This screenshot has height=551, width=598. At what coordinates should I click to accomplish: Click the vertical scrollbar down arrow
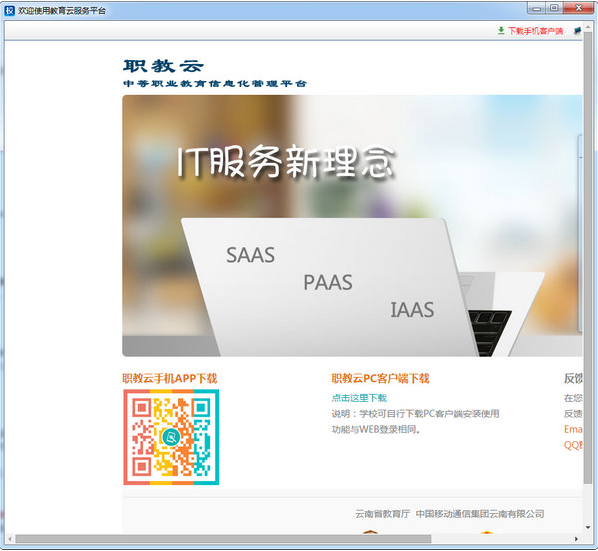point(588,528)
